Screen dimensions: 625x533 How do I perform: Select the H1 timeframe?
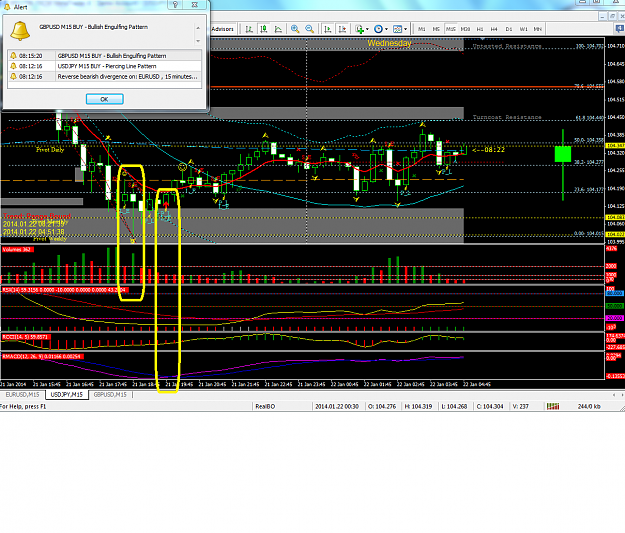click(x=480, y=29)
